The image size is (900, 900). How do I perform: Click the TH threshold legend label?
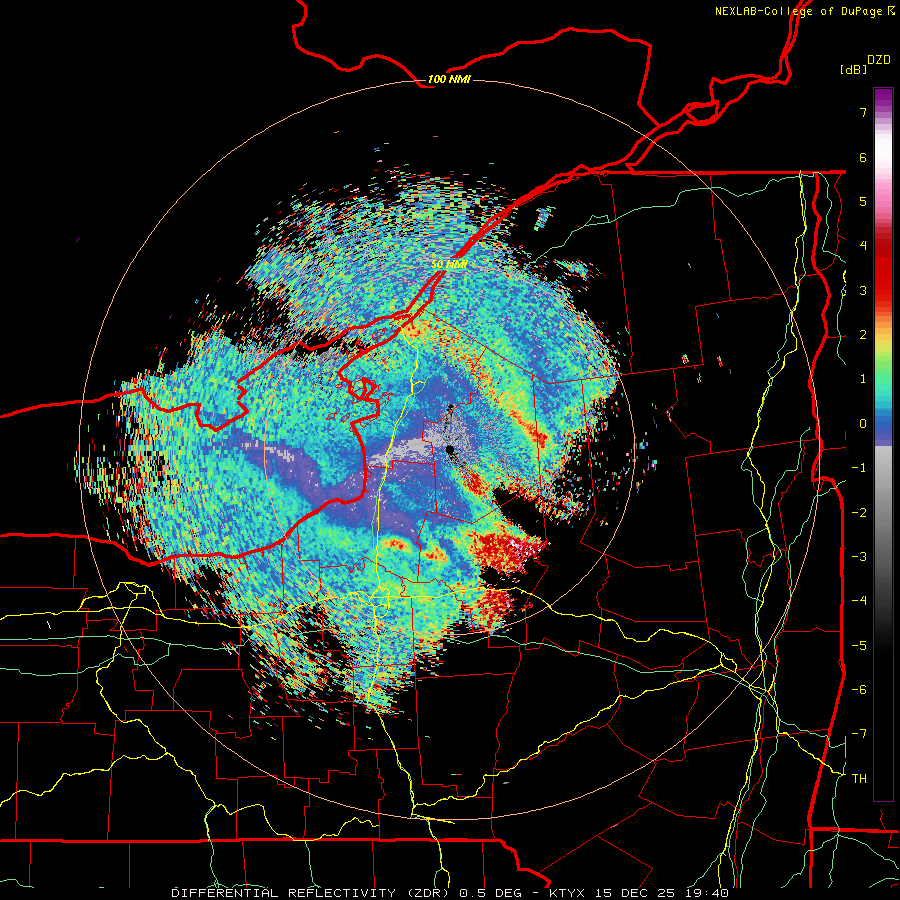859,779
